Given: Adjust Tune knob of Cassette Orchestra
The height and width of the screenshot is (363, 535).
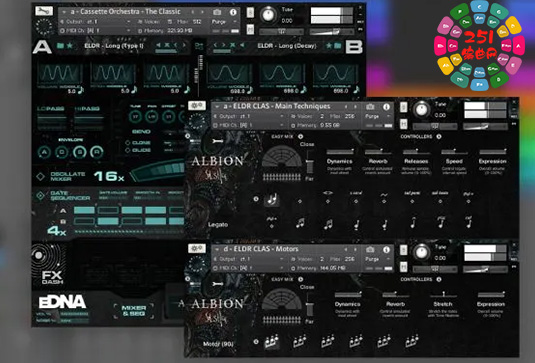Looking at the screenshot, I should [269, 15].
